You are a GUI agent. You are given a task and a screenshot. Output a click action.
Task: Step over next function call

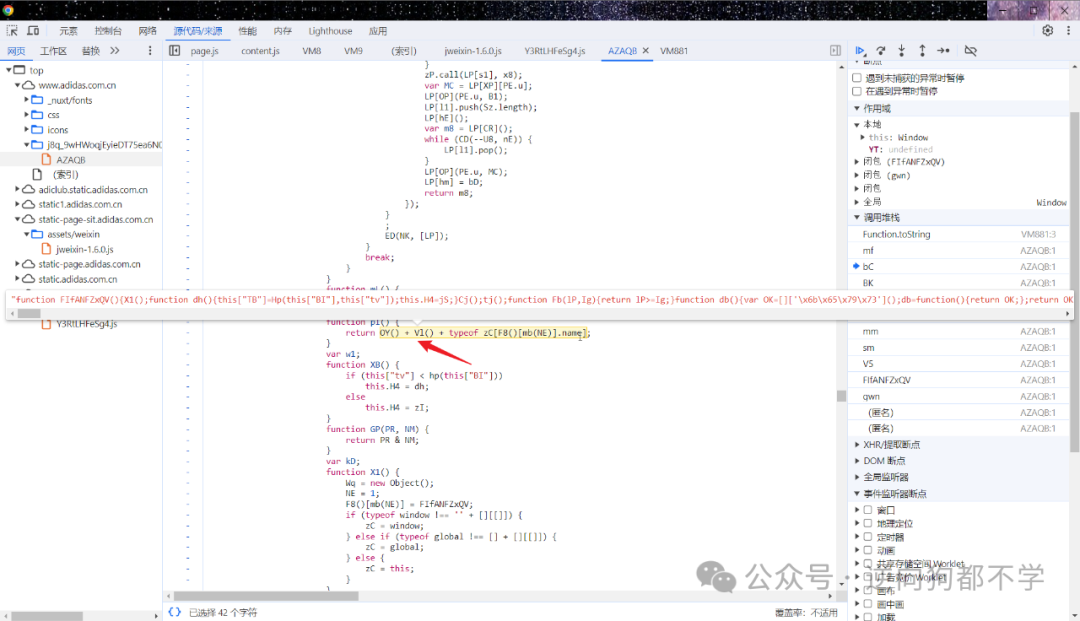click(x=881, y=51)
